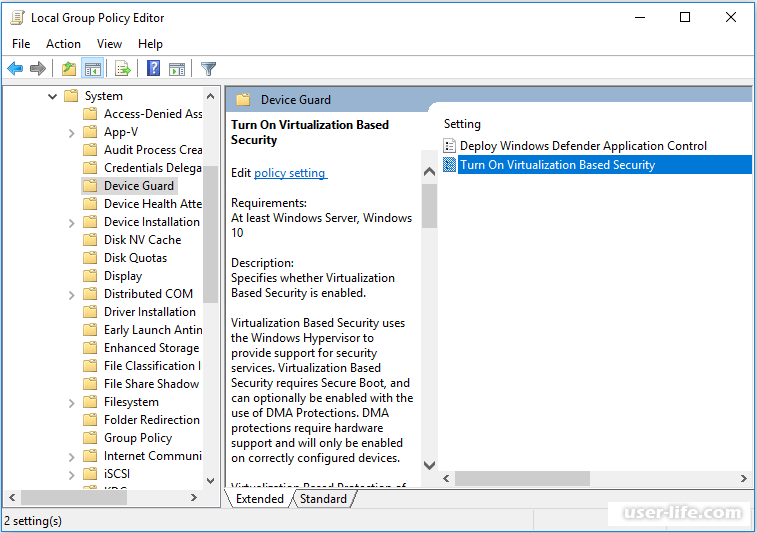Click tree pane horizontal scroll right arrow
The image size is (757, 533).
(194, 497)
